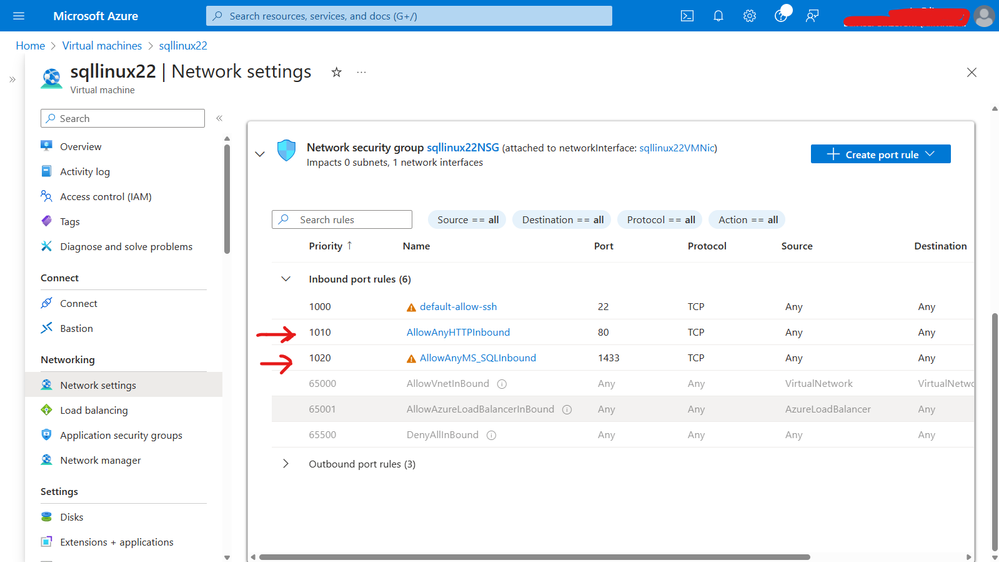Open portal settings gear
The width and height of the screenshot is (999, 562).
click(749, 16)
